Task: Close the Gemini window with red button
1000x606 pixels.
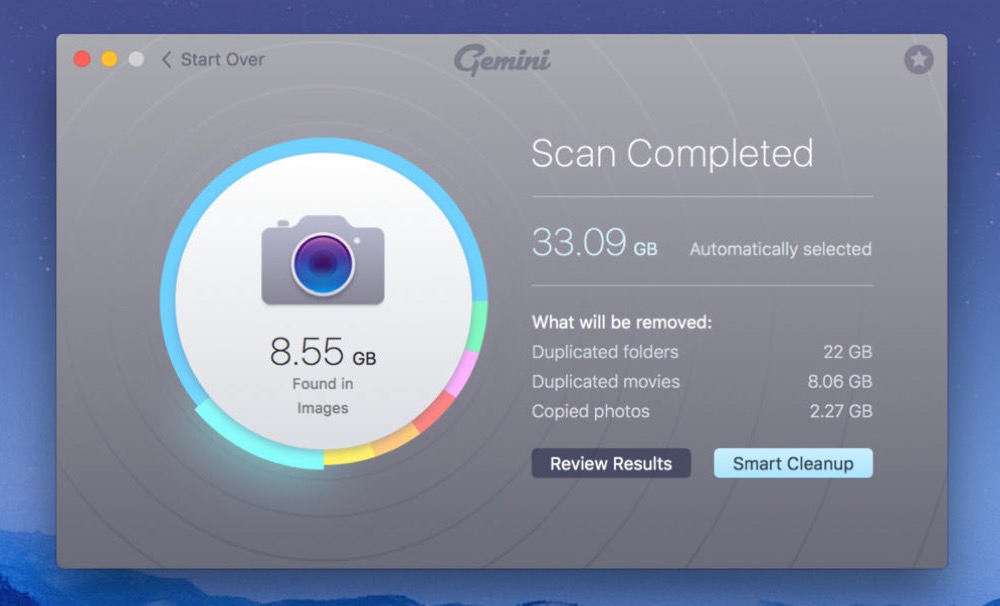Action: coord(82,60)
